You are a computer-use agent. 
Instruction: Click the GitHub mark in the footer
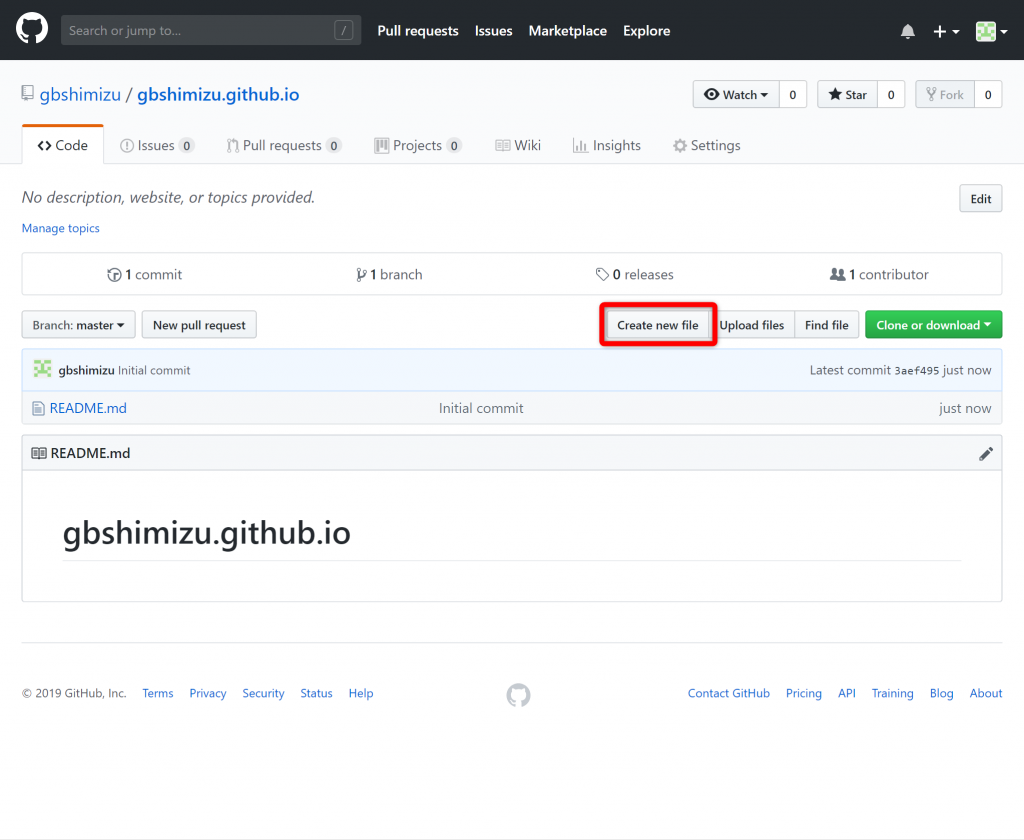click(x=518, y=694)
